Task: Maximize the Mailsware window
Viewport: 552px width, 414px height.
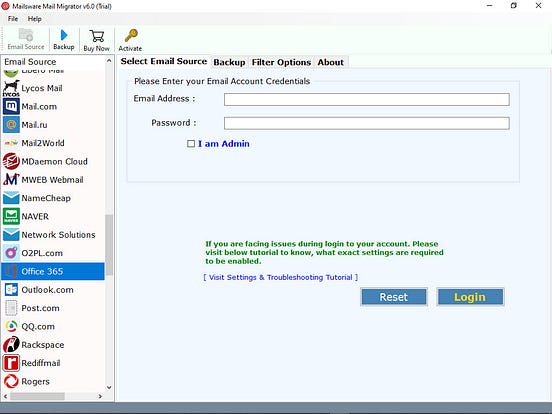Action: (514, 6)
